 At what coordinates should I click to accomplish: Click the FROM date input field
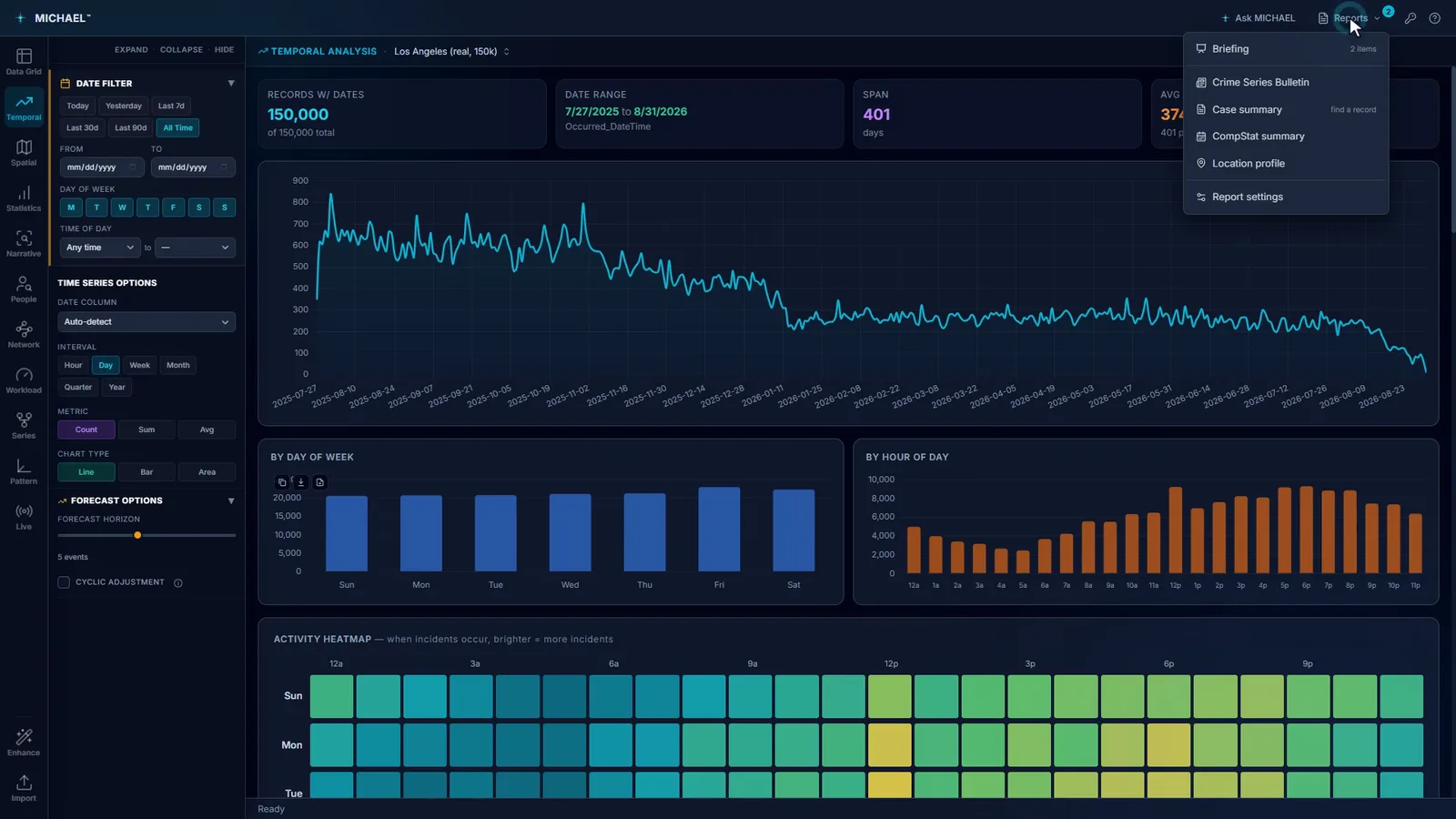coord(102,167)
